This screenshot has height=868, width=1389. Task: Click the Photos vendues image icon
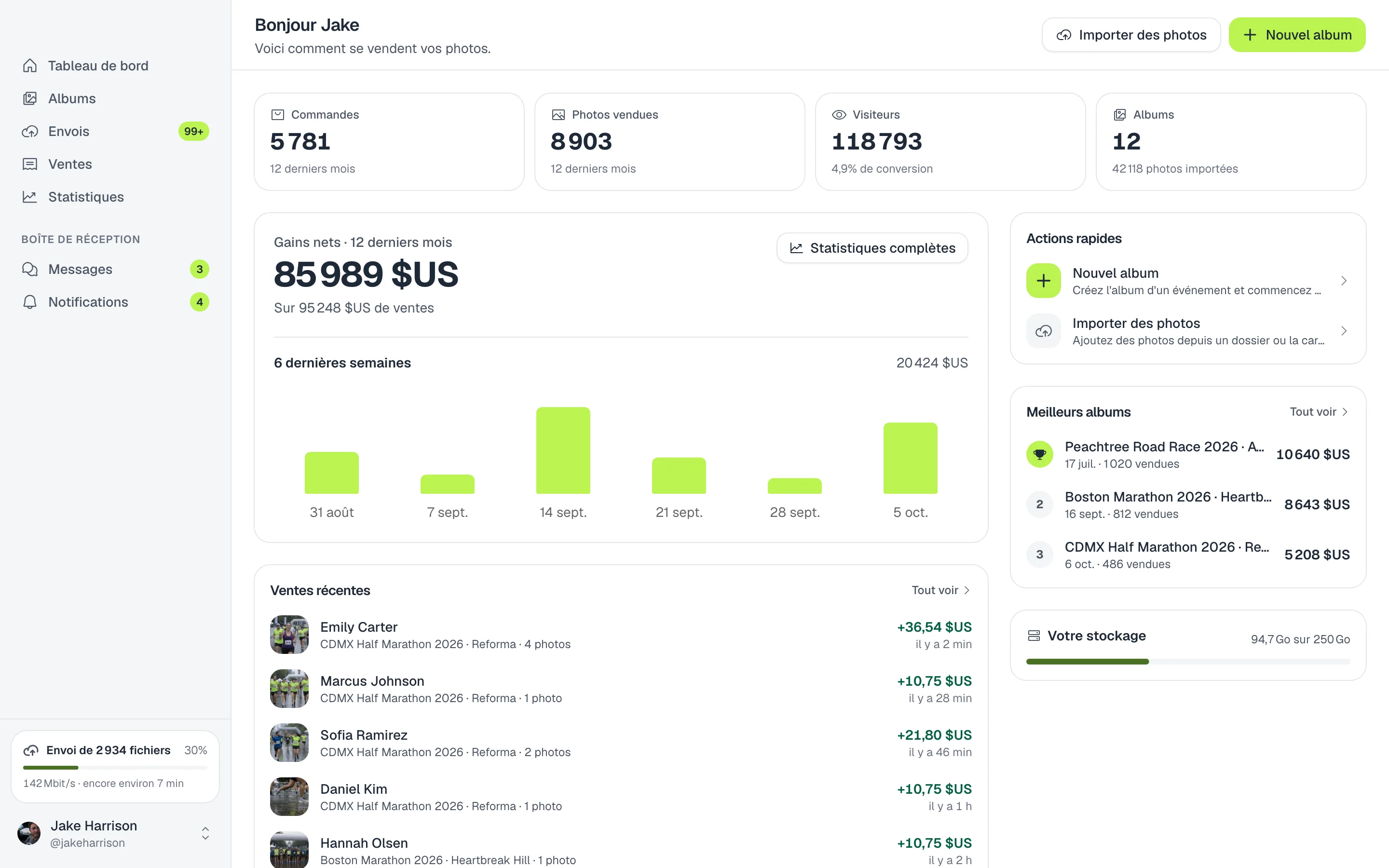coord(558,115)
